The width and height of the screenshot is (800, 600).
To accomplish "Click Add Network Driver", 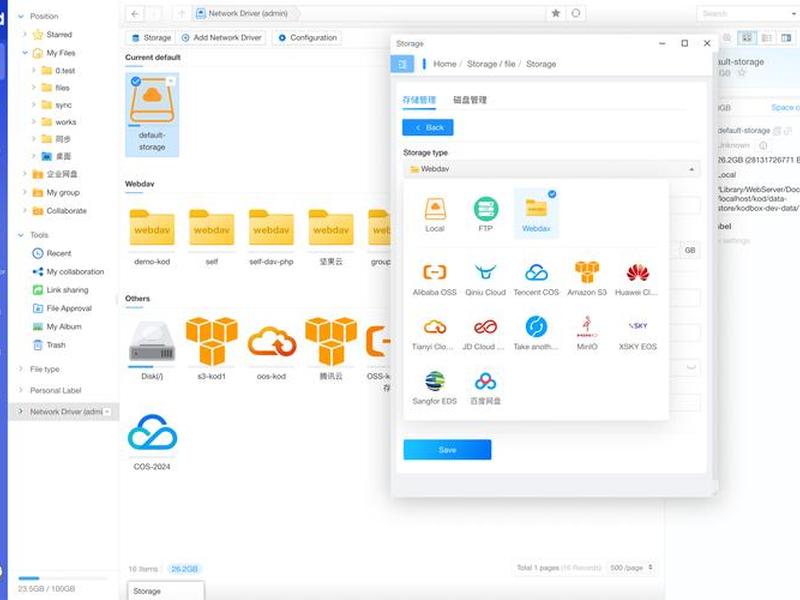I will tap(222, 38).
